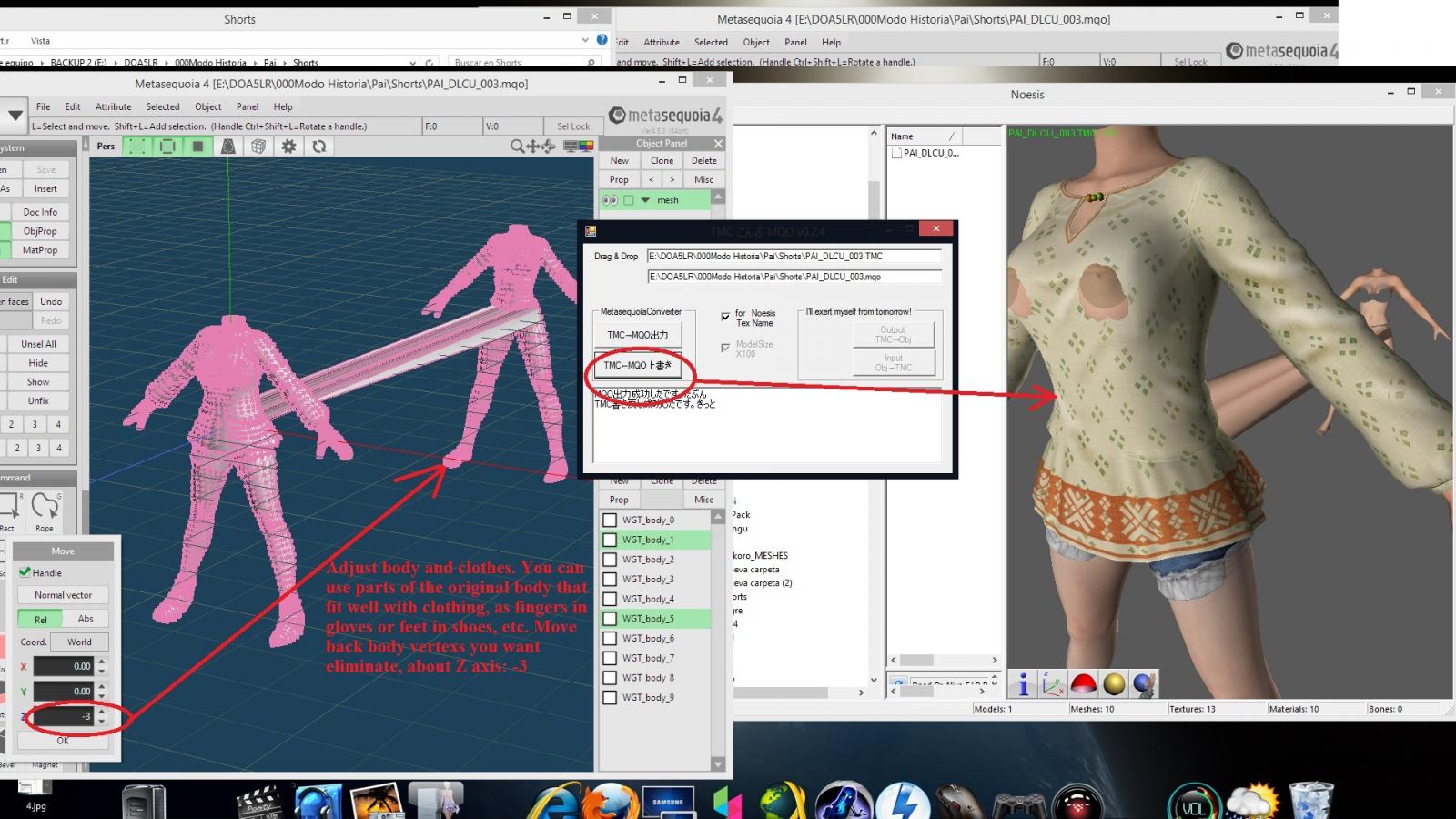Toggle face display mode in viewport toolbar
The image size is (1456, 819).
click(197, 146)
